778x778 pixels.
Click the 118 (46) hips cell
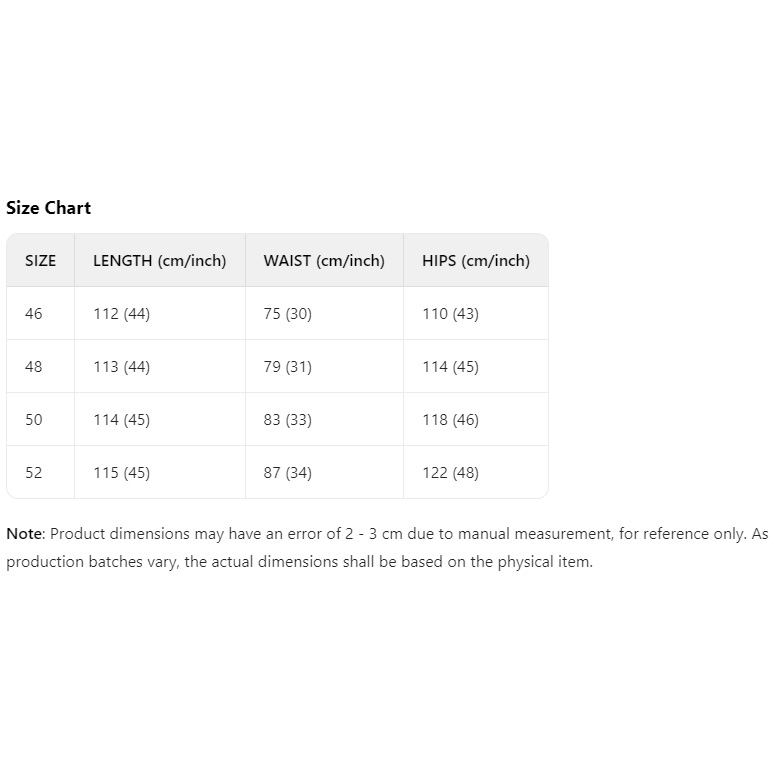point(450,420)
